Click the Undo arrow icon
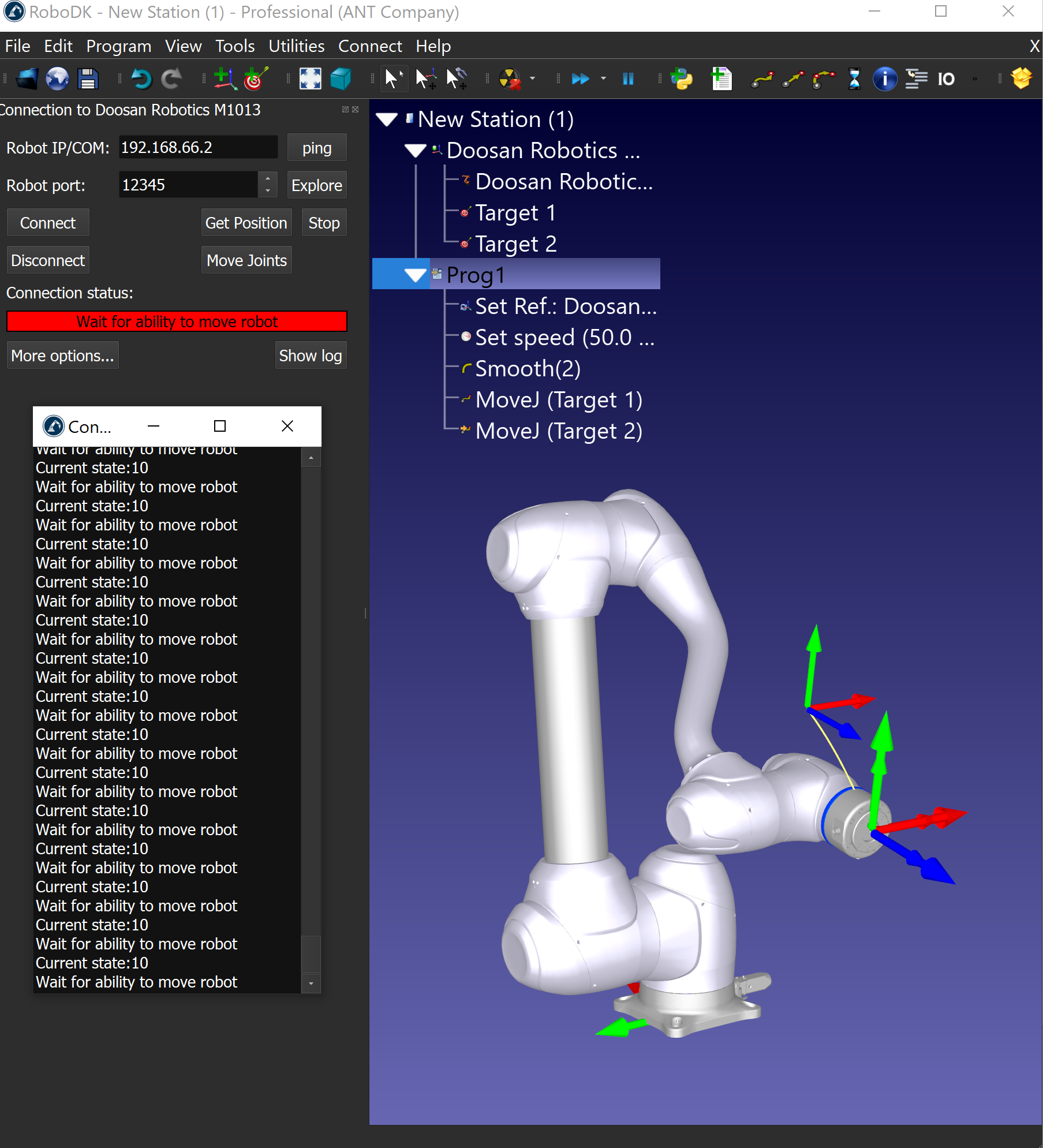This screenshot has width=1043, height=1148. click(140, 78)
